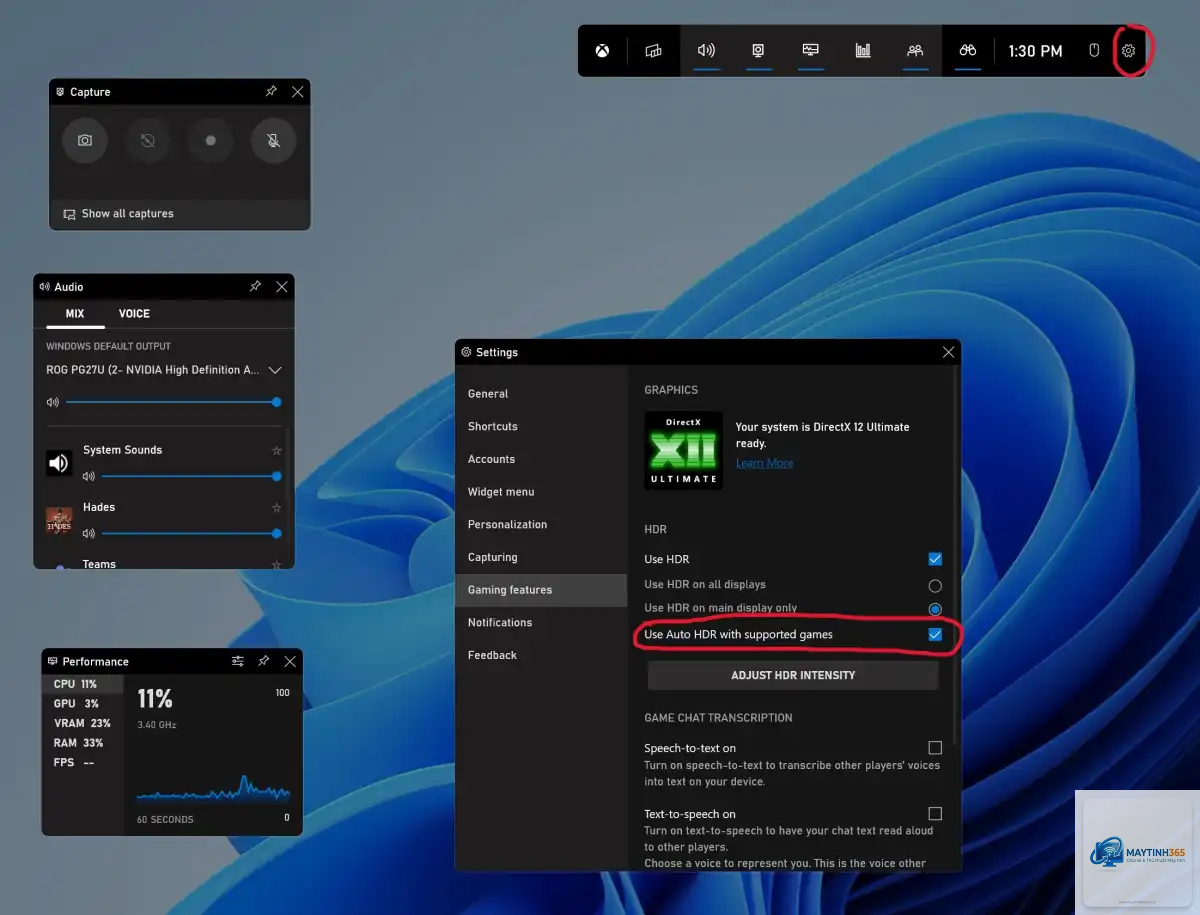Viewport: 1200px width, 915px height.
Task: Switch to the VOICE tab
Action: click(x=134, y=314)
